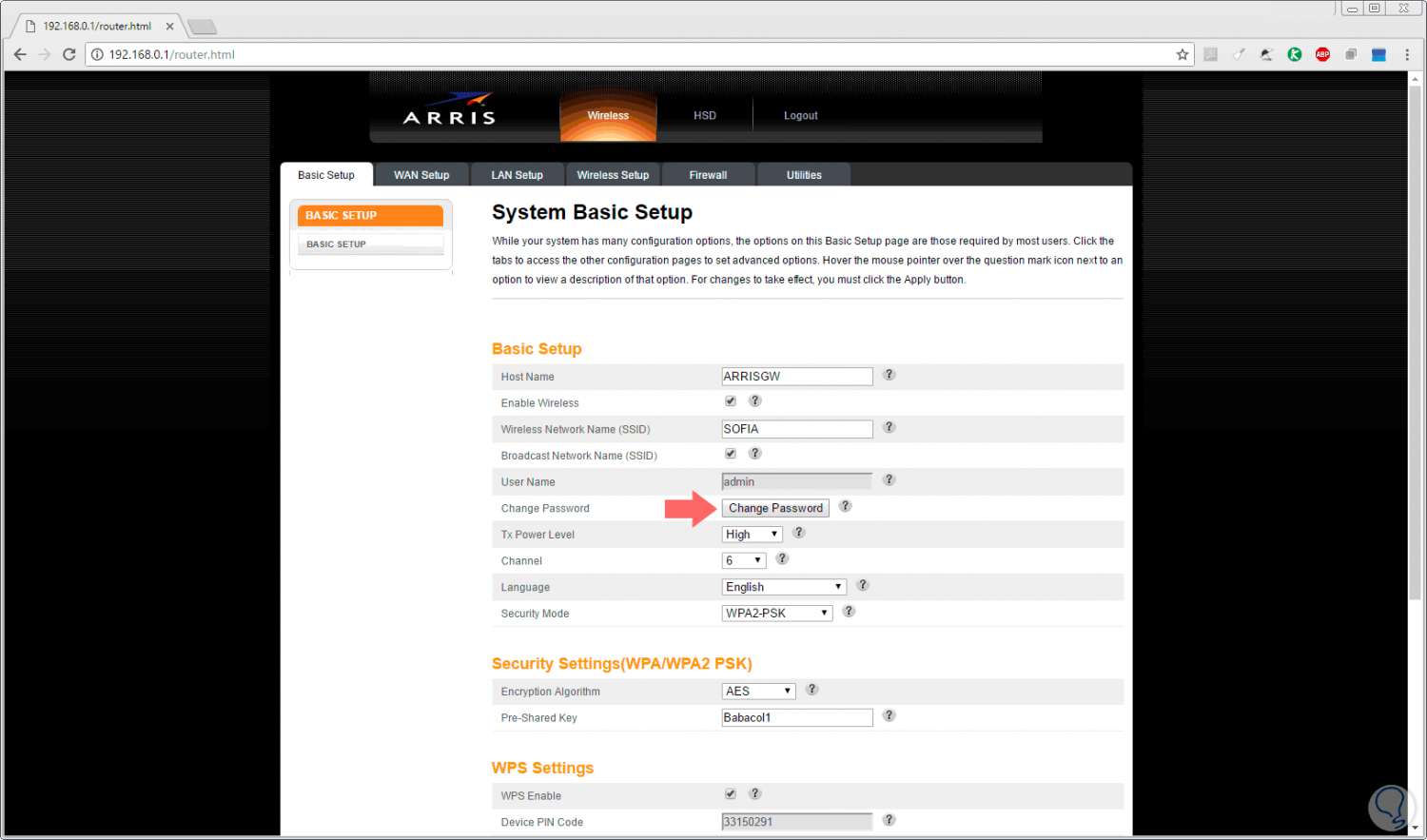Screen dimensions: 1427x840
Task: Click the broom extension icon
Action: point(1239,54)
